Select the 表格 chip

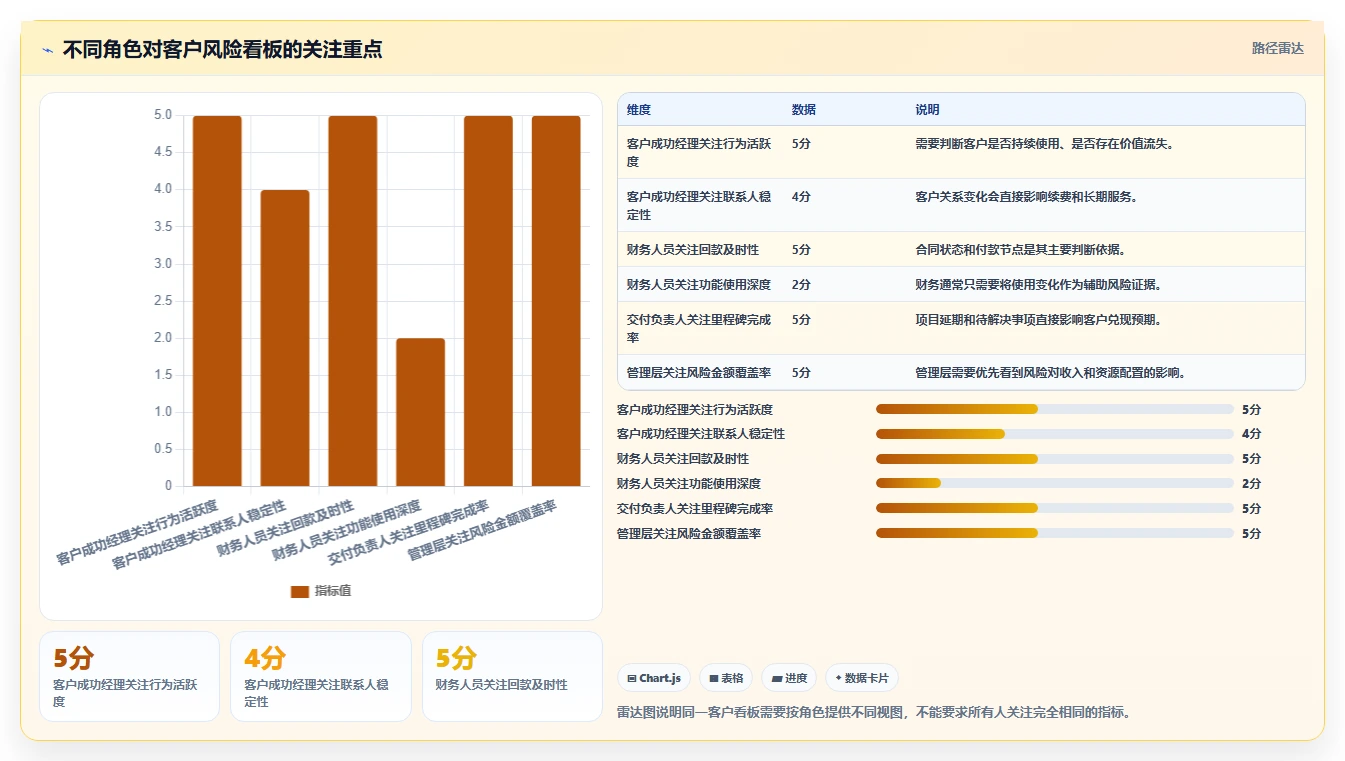click(x=726, y=678)
